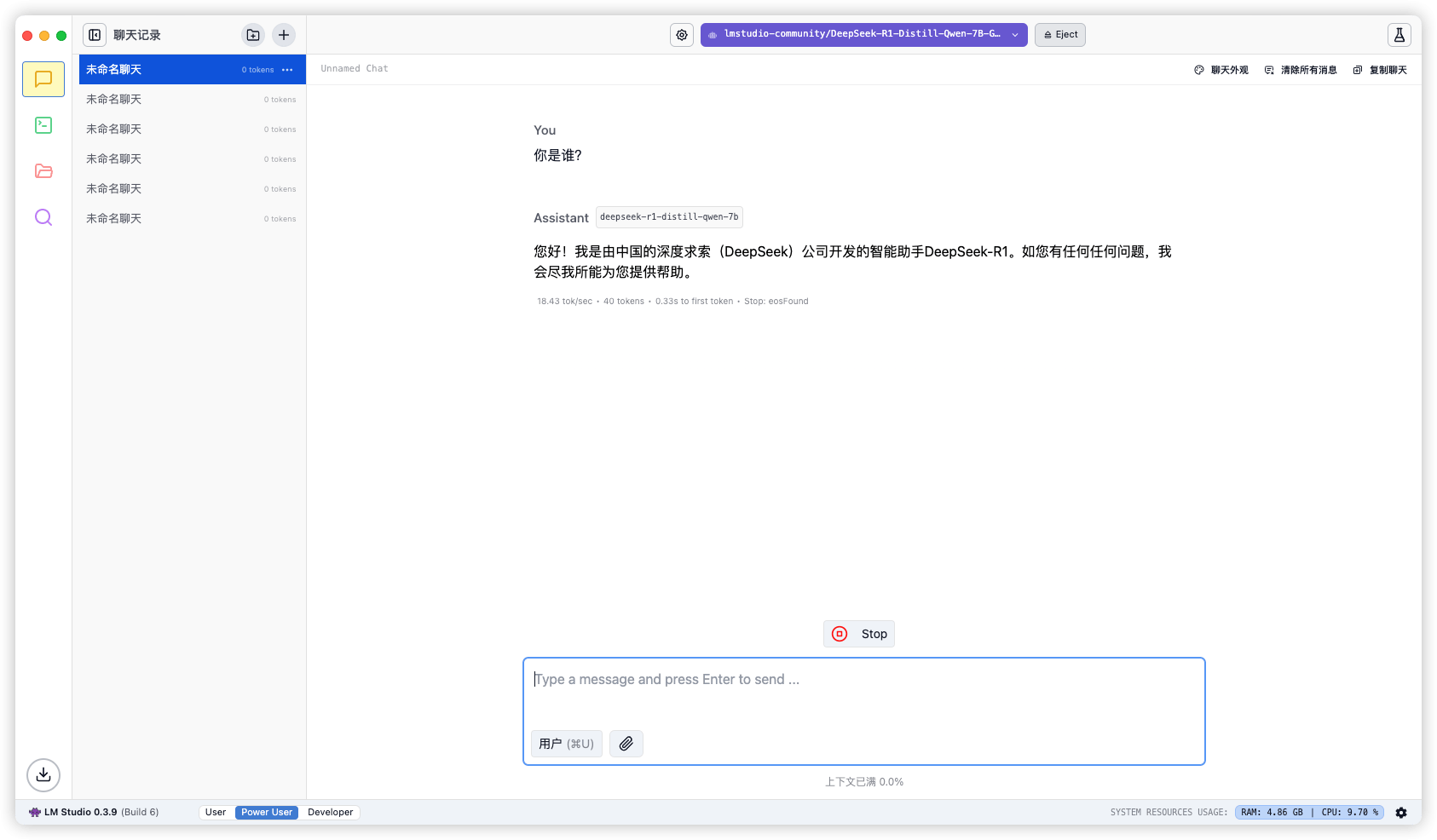Screen dimensions: 1437x840
Task: Click the 上下文已满 0.0% context indicator
Action: (x=864, y=782)
